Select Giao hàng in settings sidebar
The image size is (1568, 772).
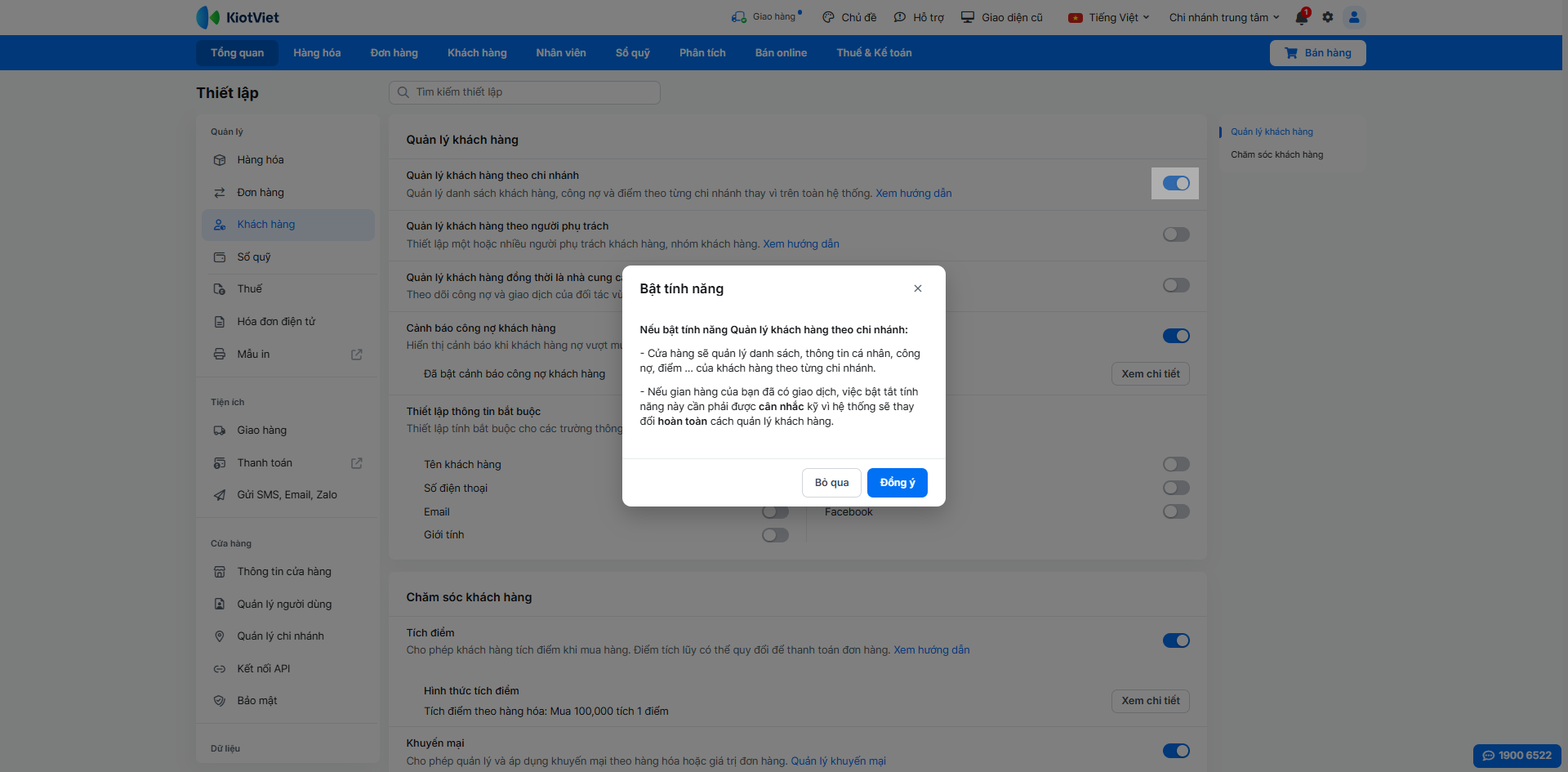pos(288,431)
